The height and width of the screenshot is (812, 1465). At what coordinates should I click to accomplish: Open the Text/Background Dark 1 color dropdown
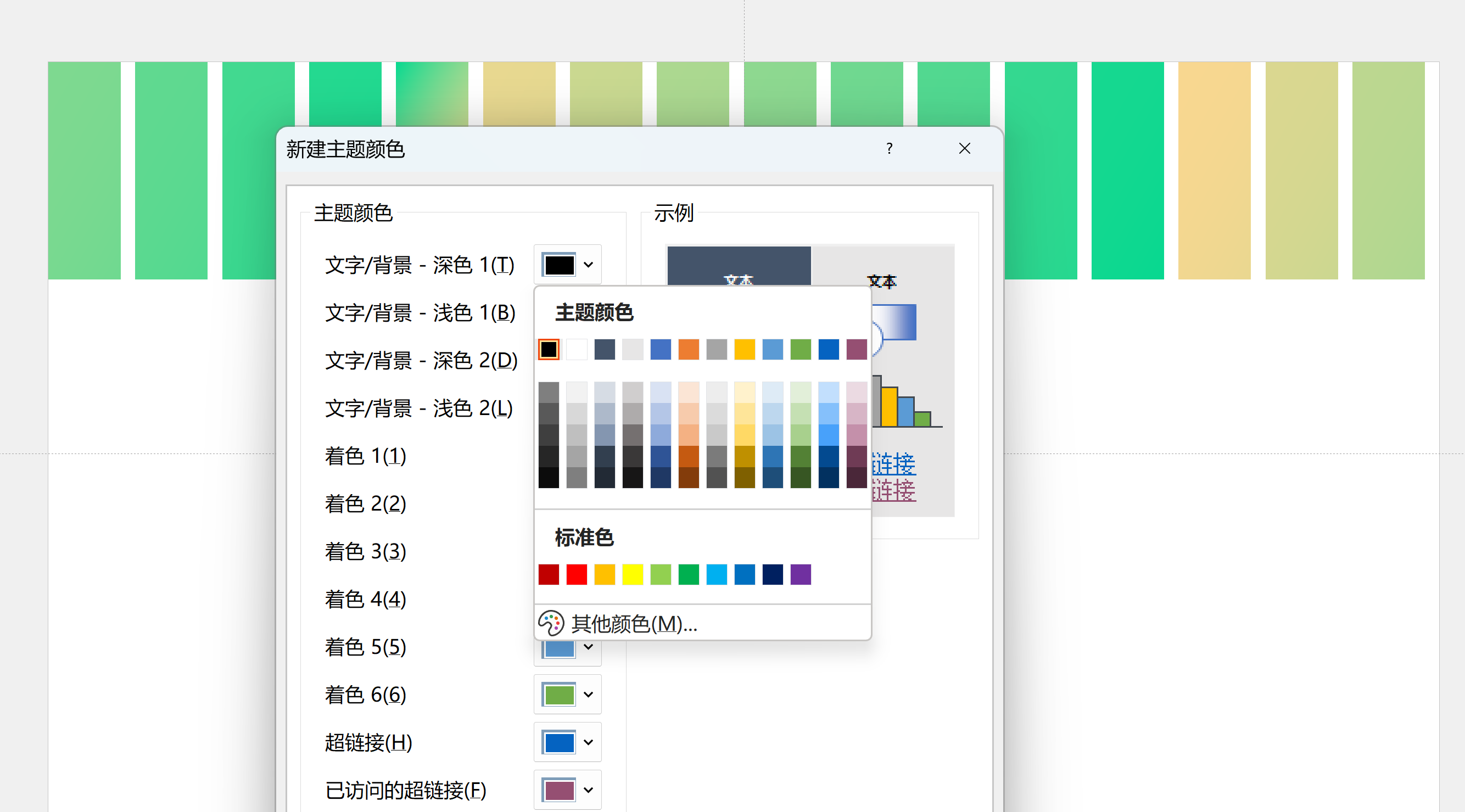click(x=567, y=265)
